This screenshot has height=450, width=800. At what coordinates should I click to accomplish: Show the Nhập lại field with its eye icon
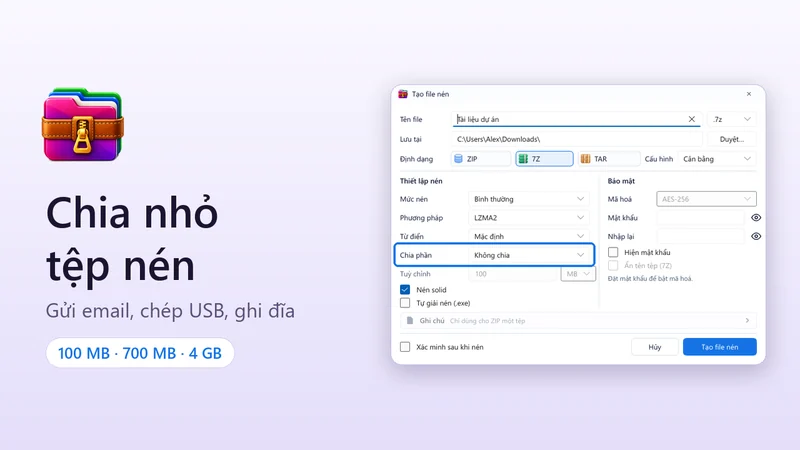pos(756,236)
